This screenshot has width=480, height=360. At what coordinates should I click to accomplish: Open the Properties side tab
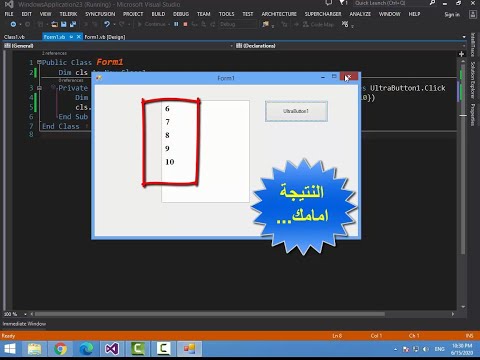tap(473, 115)
